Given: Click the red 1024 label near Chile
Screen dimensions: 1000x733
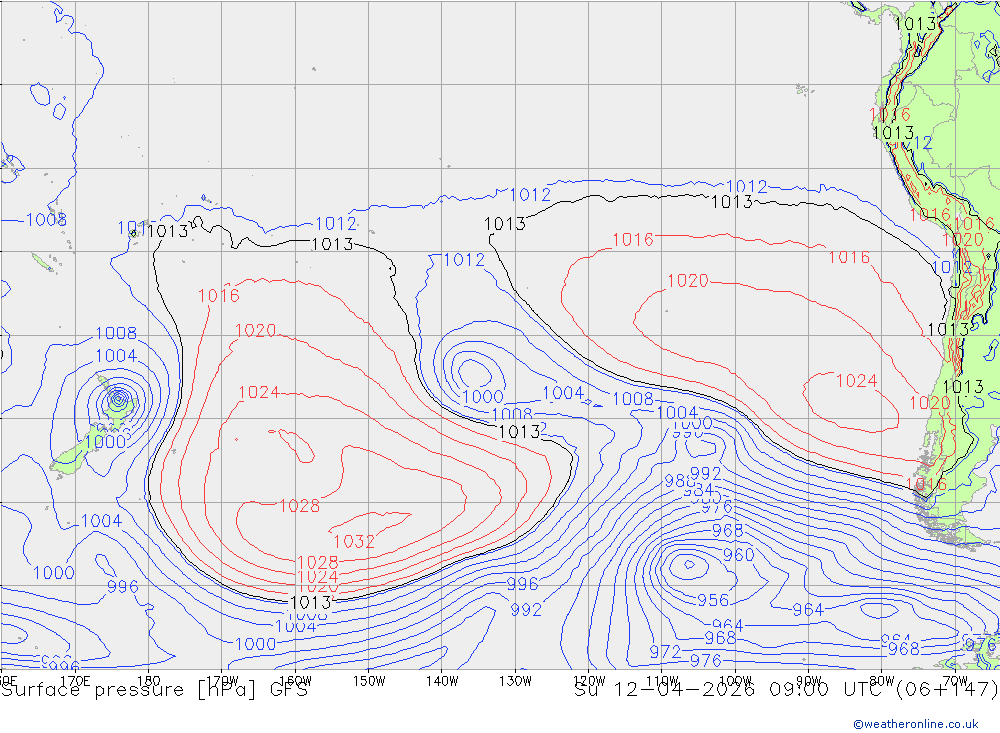Looking at the screenshot, I should (x=856, y=381).
